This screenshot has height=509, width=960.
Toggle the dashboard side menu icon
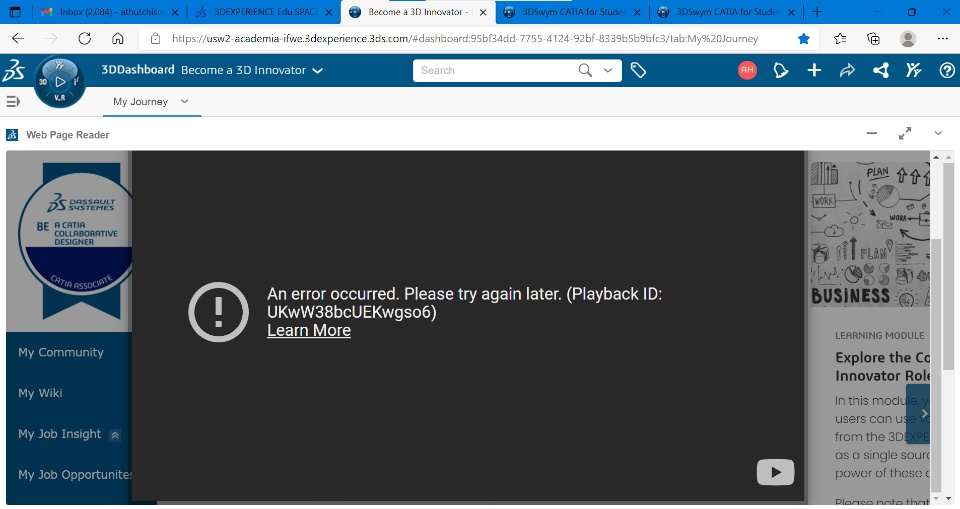[13, 102]
